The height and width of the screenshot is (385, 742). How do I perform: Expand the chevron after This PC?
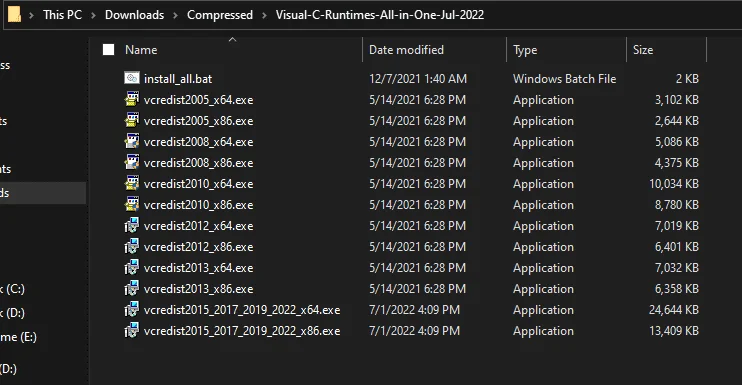coord(93,15)
